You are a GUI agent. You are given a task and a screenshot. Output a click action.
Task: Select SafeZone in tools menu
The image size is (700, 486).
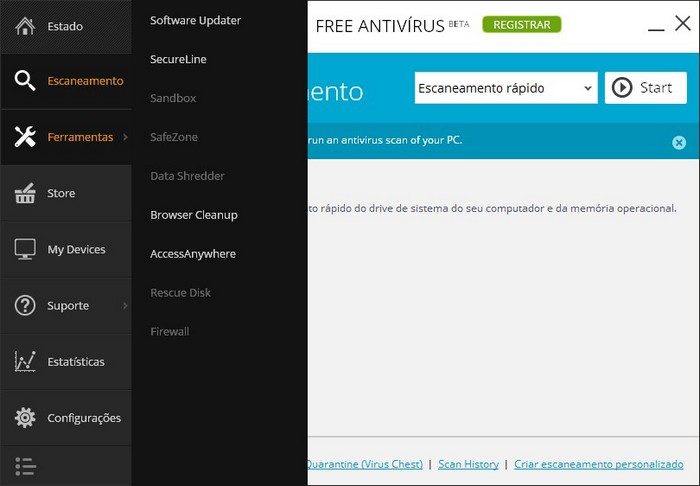(174, 137)
